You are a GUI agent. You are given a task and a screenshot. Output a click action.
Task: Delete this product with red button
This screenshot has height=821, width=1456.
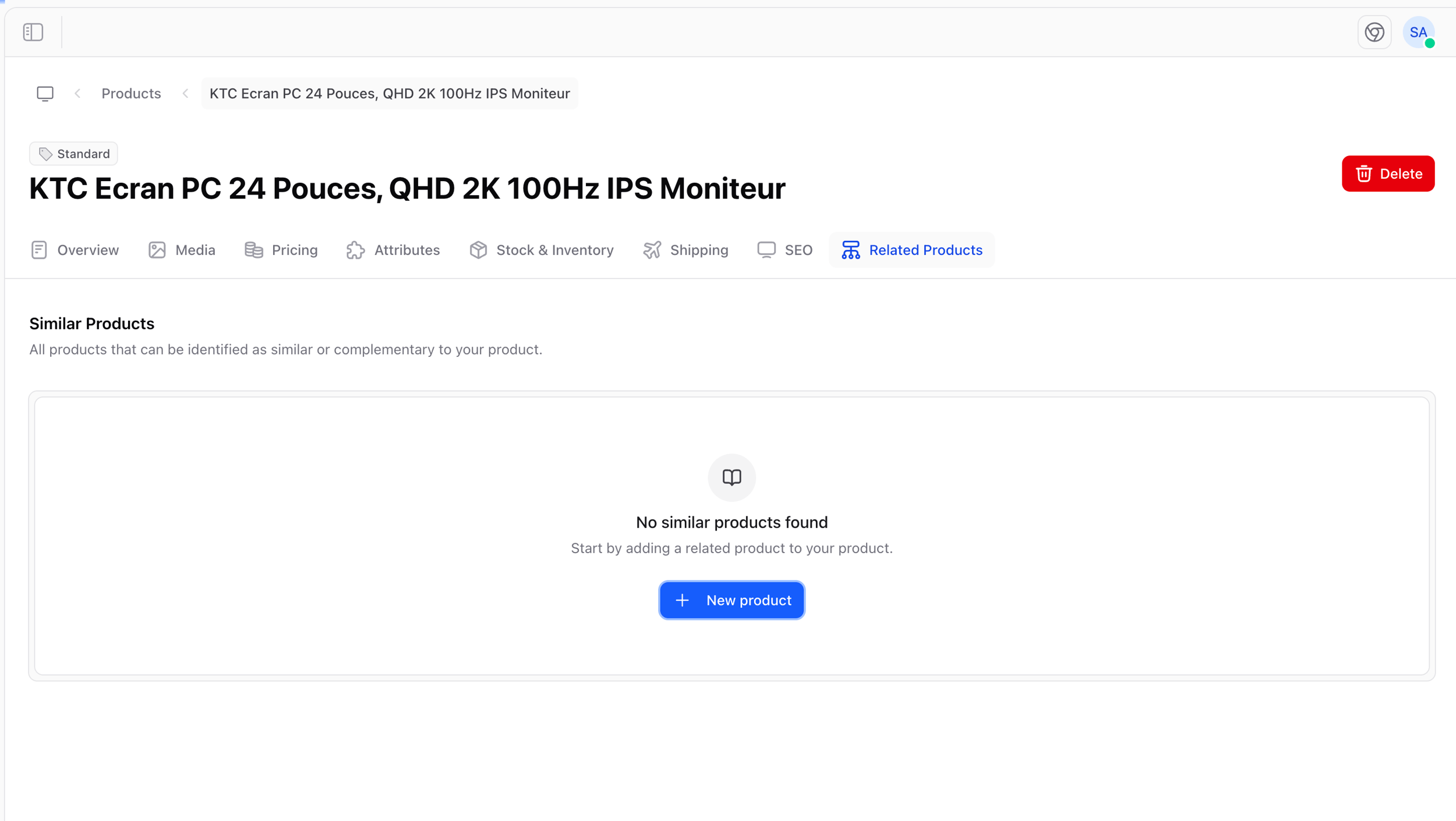point(1388,174)
